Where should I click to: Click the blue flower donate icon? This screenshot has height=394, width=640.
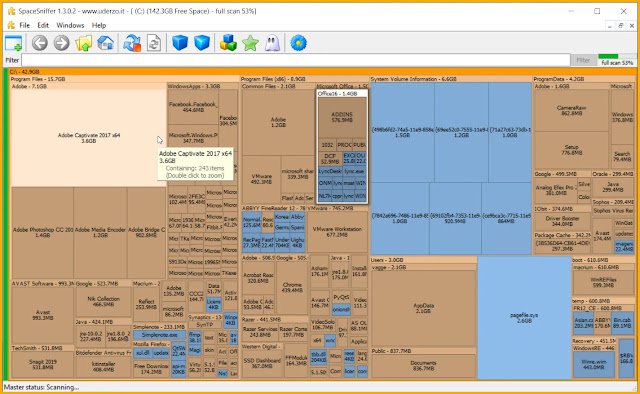pos(298,43)
